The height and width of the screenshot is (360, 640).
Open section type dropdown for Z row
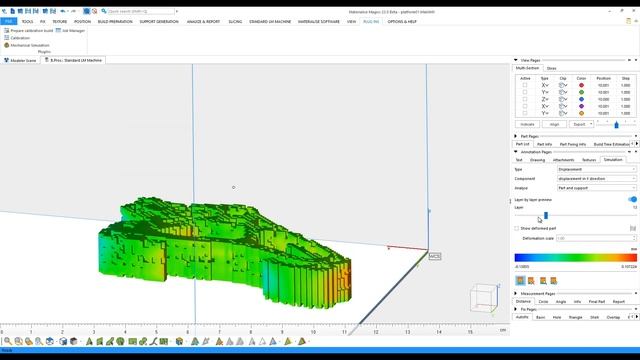(545, 99)
